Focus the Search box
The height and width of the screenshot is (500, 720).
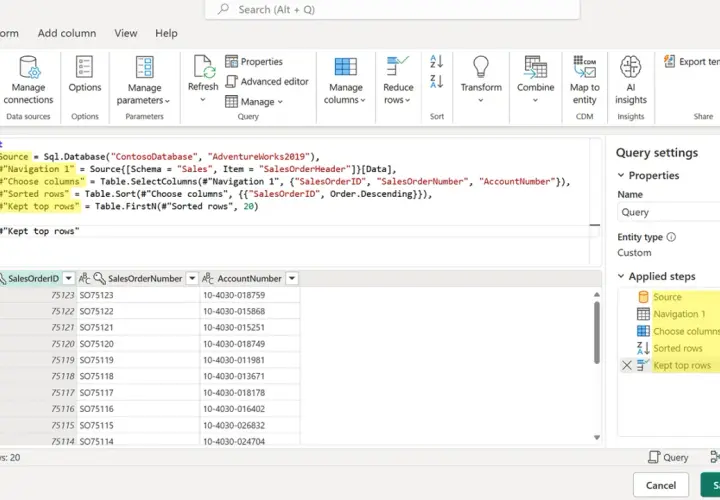pos(393,10)
